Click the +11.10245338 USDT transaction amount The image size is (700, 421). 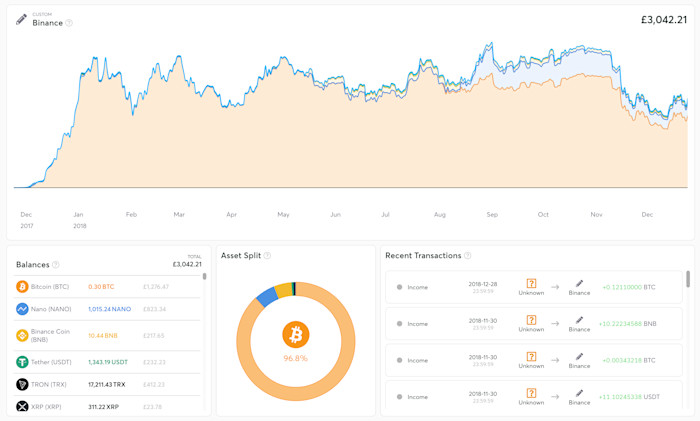click(x=629, y=397)
